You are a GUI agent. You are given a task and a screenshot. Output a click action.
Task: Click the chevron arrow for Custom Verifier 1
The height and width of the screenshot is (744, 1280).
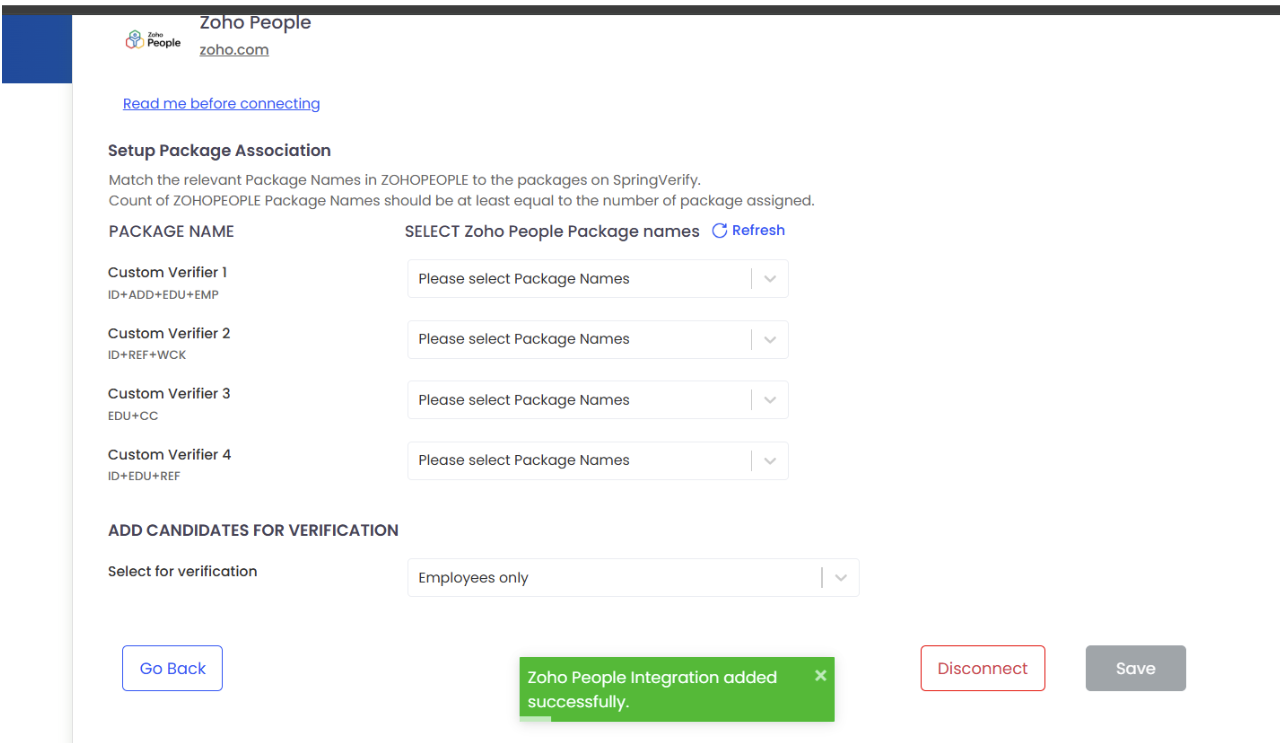click(770, 279)
